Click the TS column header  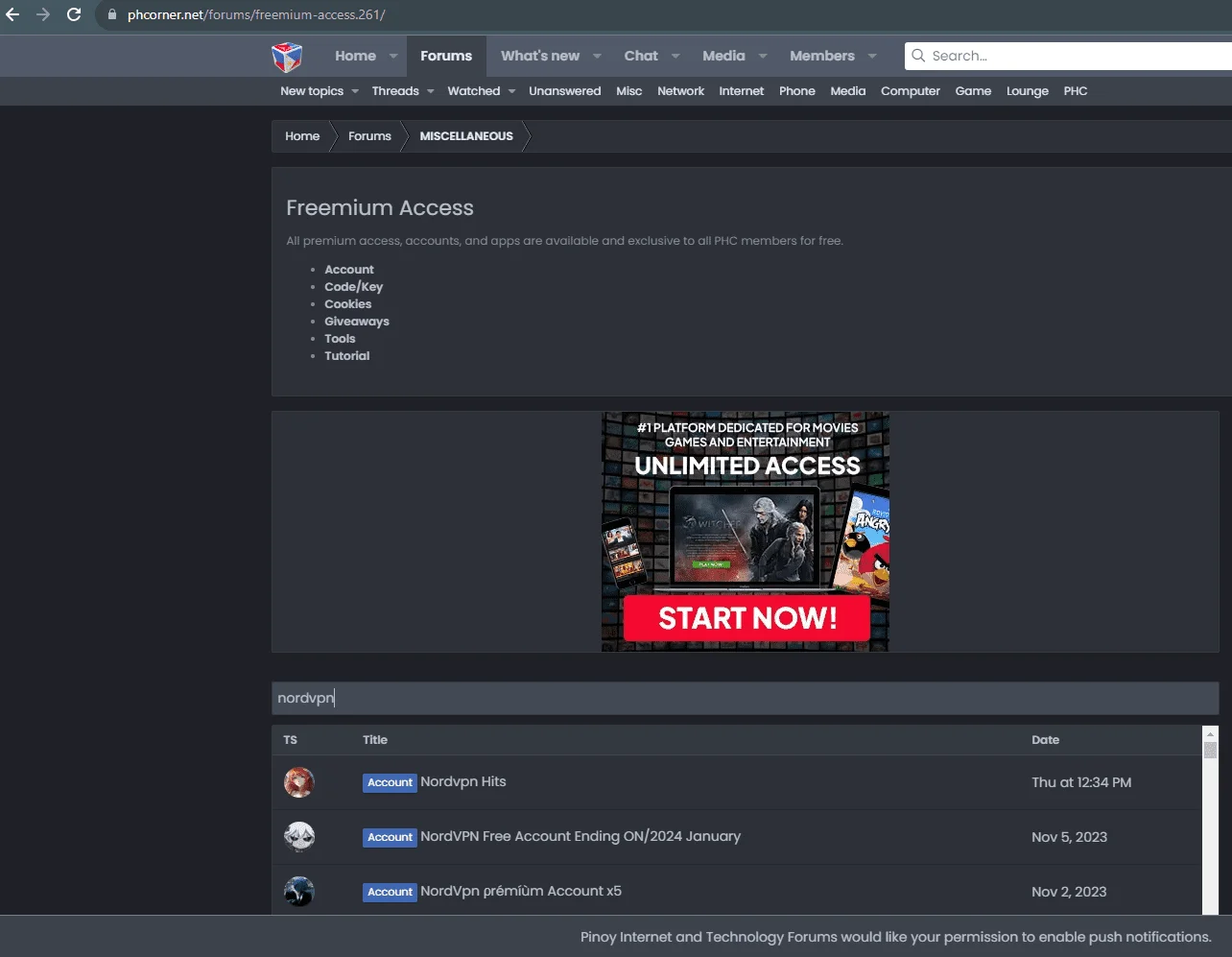(x=291, y=740)
